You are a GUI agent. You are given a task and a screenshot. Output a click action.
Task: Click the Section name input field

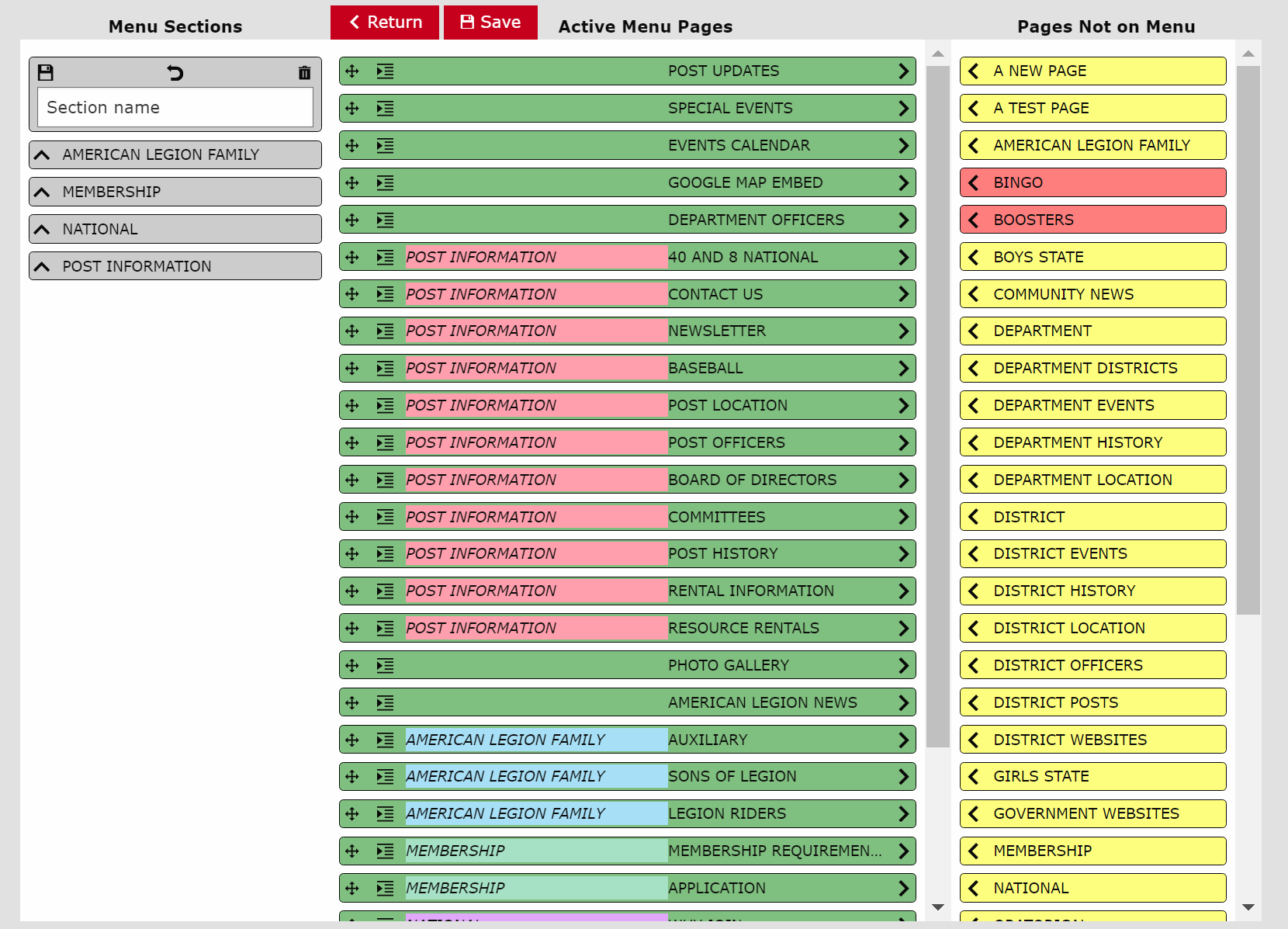pos(175,107)
